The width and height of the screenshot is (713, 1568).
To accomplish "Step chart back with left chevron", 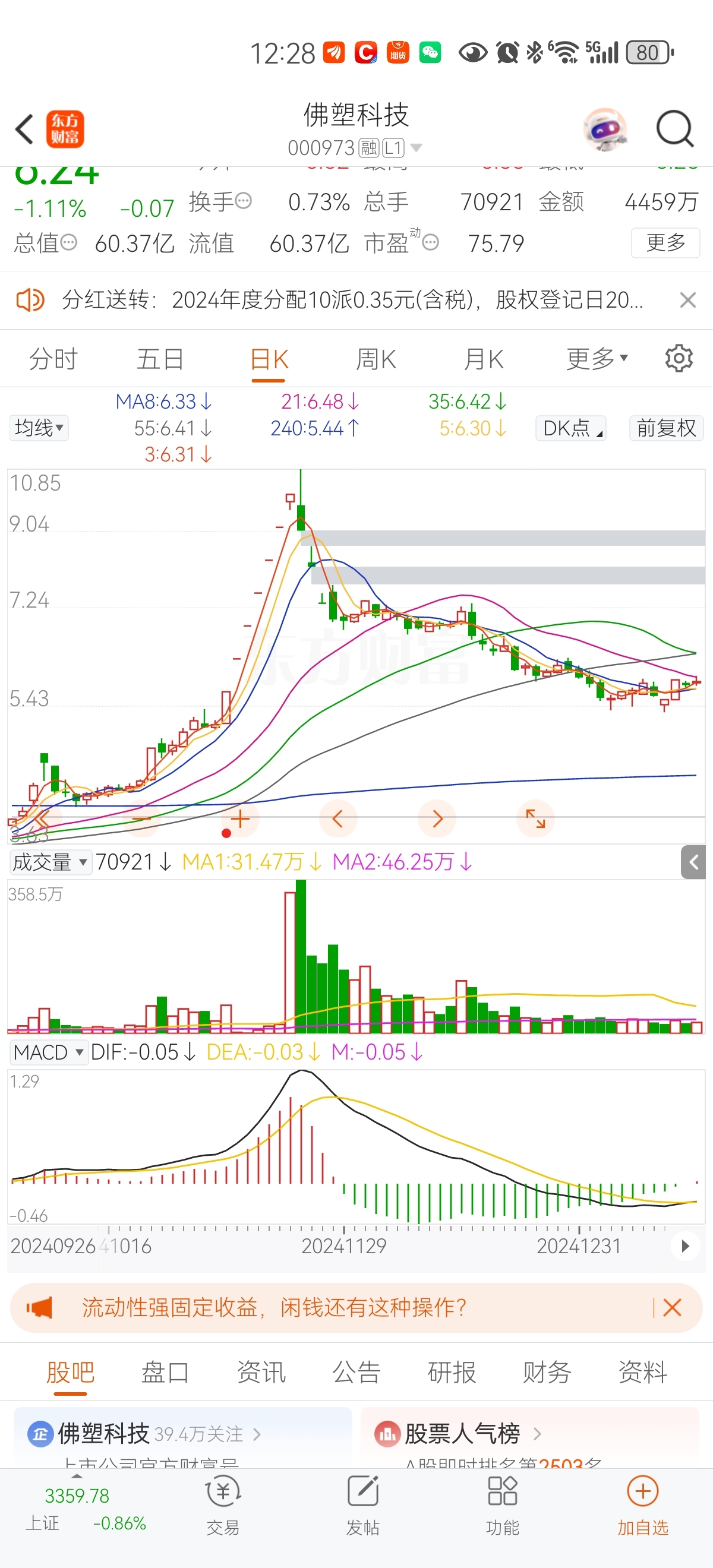I will (338, 818).
